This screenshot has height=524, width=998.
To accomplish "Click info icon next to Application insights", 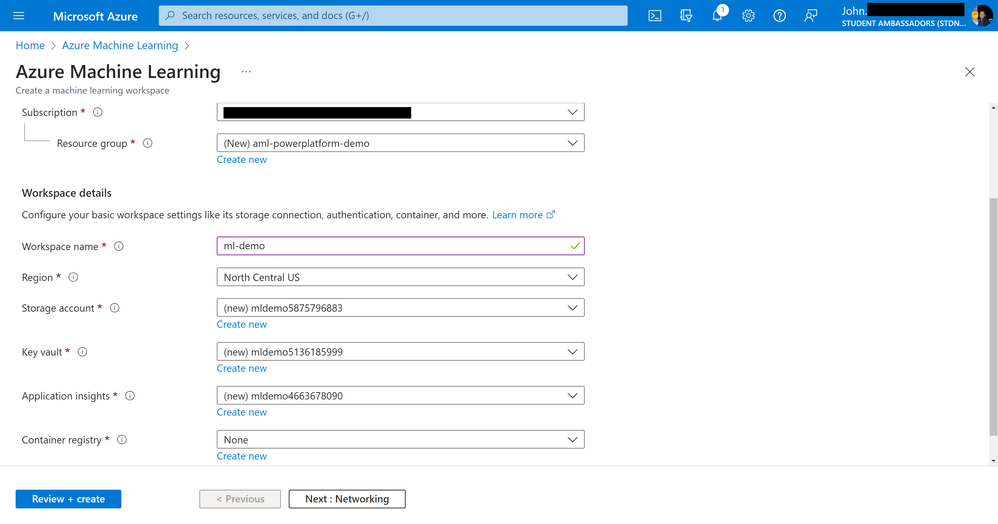I will [130, 396].
